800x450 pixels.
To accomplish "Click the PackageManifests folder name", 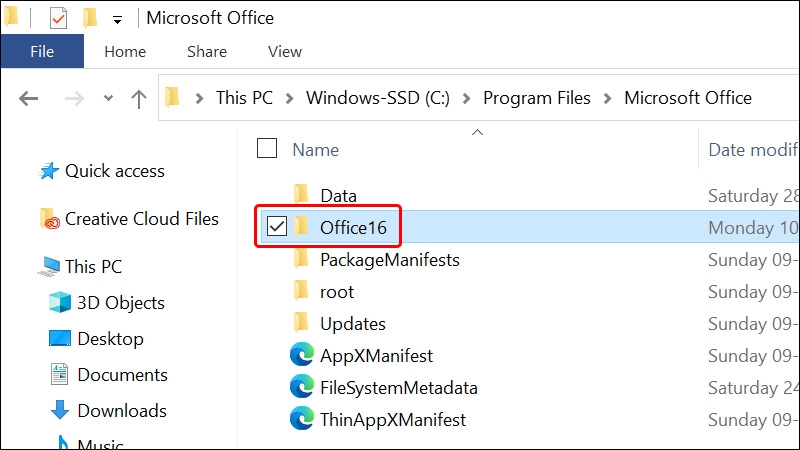I will 390,260.
